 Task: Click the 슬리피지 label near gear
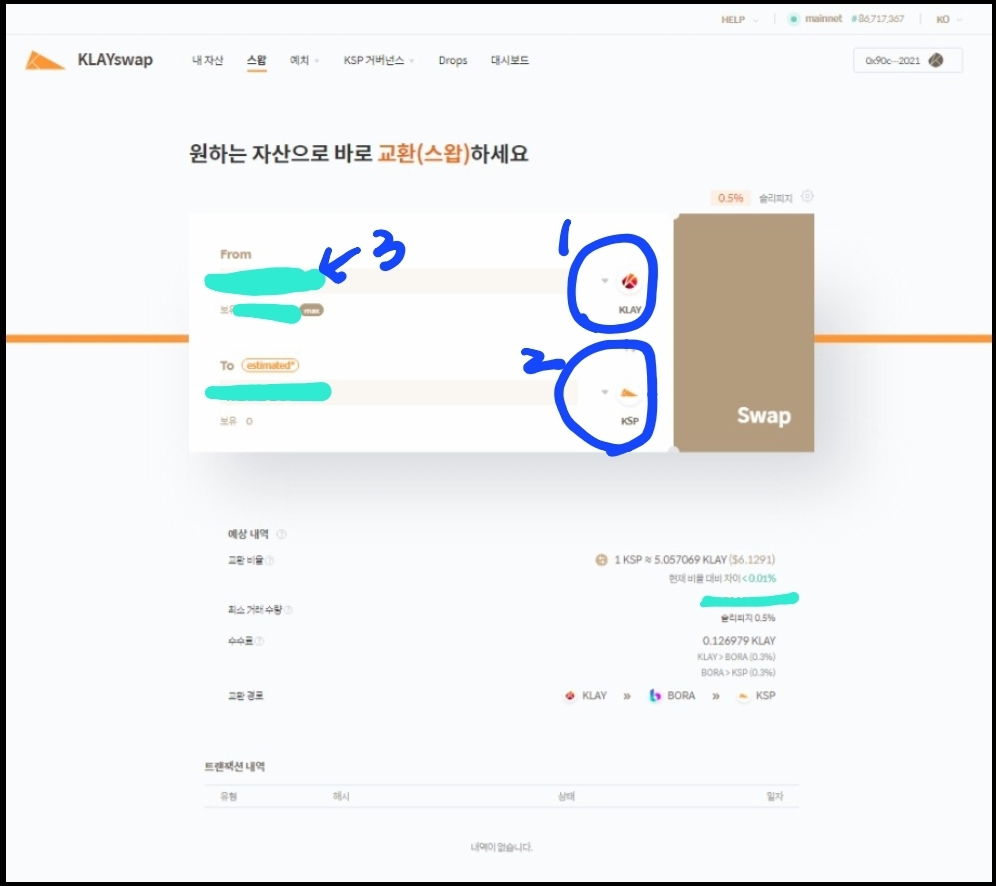coord(776,198)
